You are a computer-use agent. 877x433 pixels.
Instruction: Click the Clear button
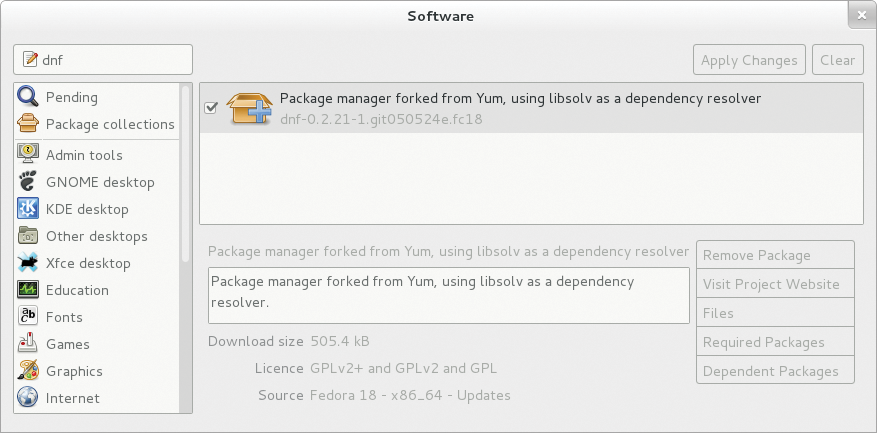pos(837,60)
